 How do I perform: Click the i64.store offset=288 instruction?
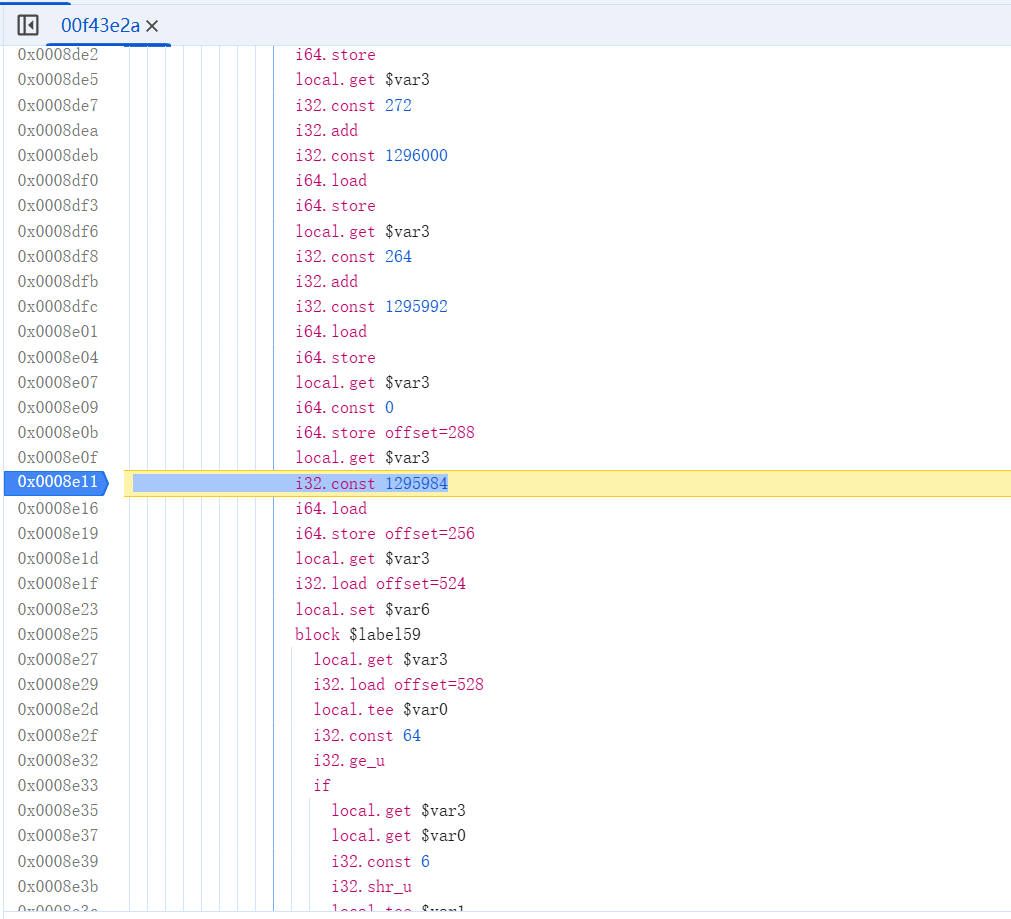tap(384, 433)
